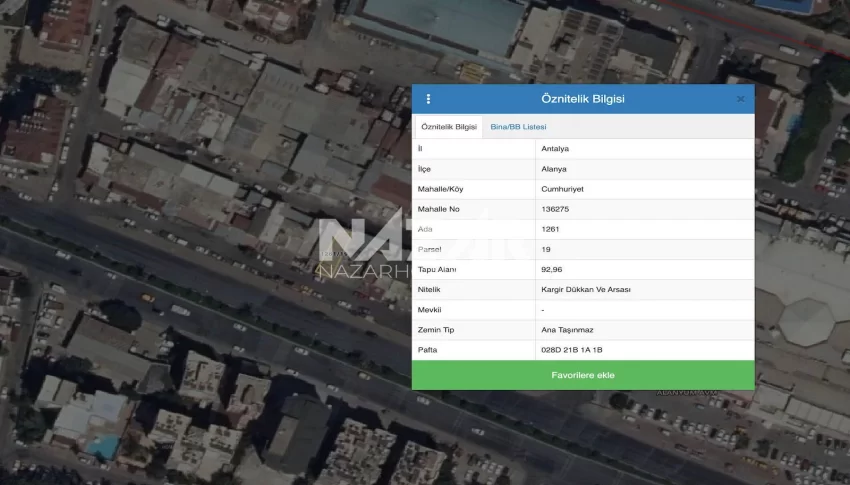Screen dimensions: 850x485
Task: Select the Öznitelik Bilgisi tab
Action: click(x=448, y=127)
